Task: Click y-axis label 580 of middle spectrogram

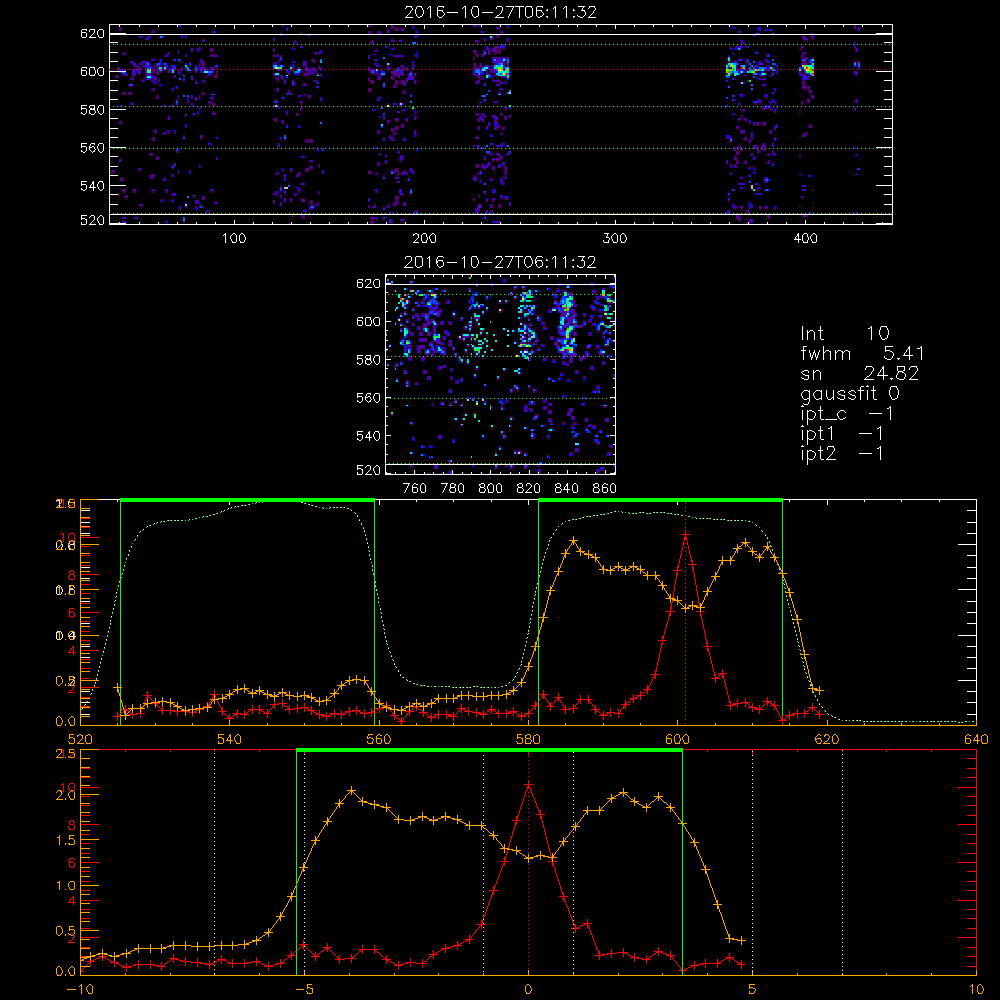Action: click(x=369, y=360)
